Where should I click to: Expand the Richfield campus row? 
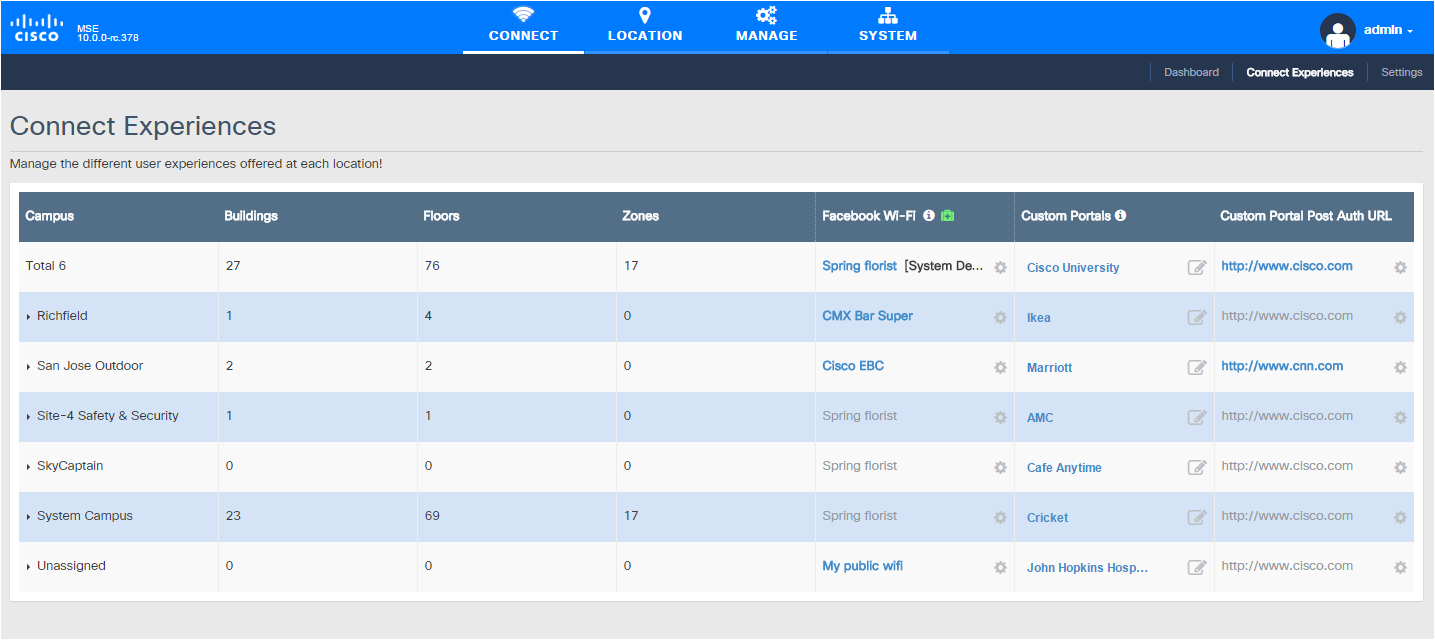pyautogui.click(x=29, y=317)
